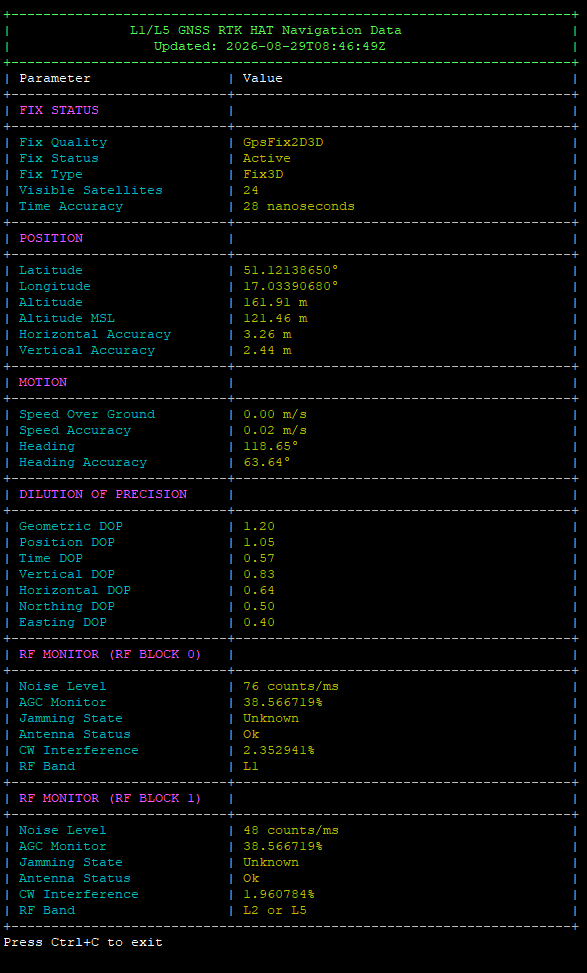Click the 'Press Ctrl+C to exit' line
Viewport: 587px width, 973px height.
[83, 943]
